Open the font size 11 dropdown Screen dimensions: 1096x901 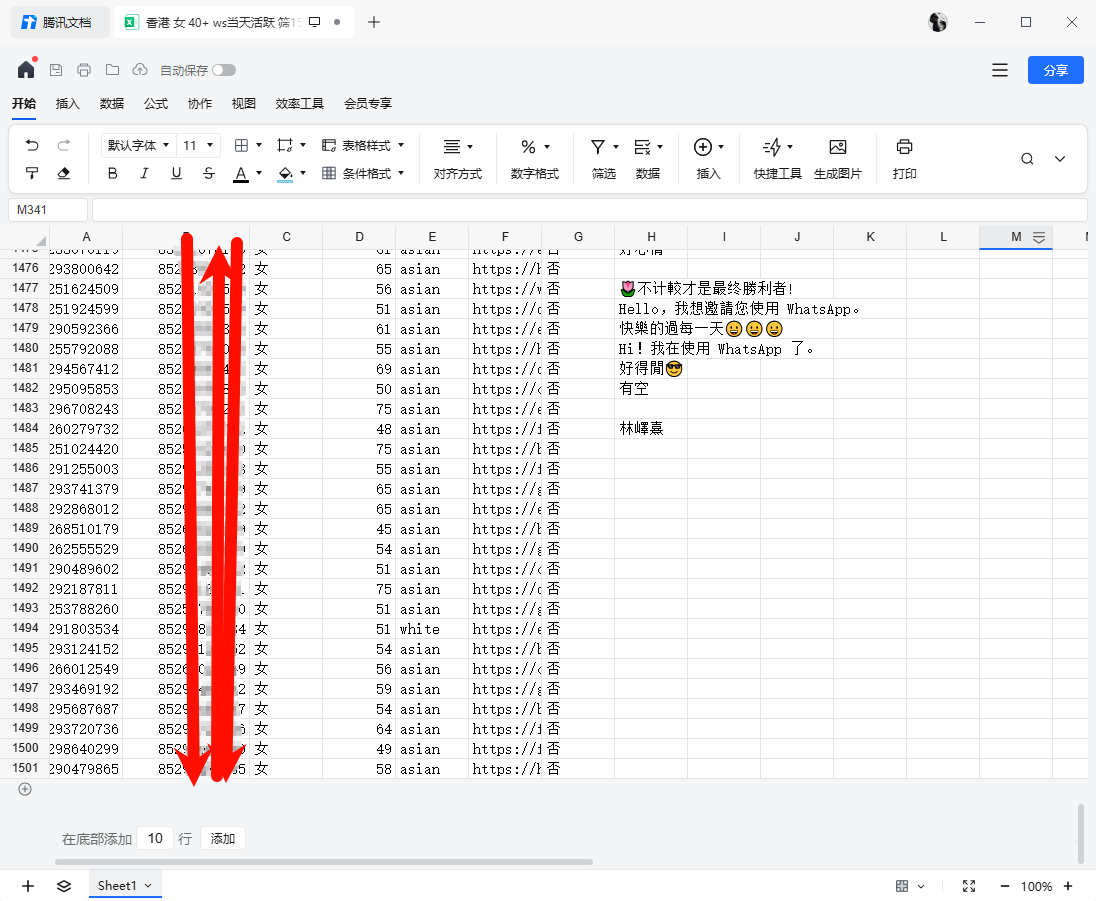point(199,144)
